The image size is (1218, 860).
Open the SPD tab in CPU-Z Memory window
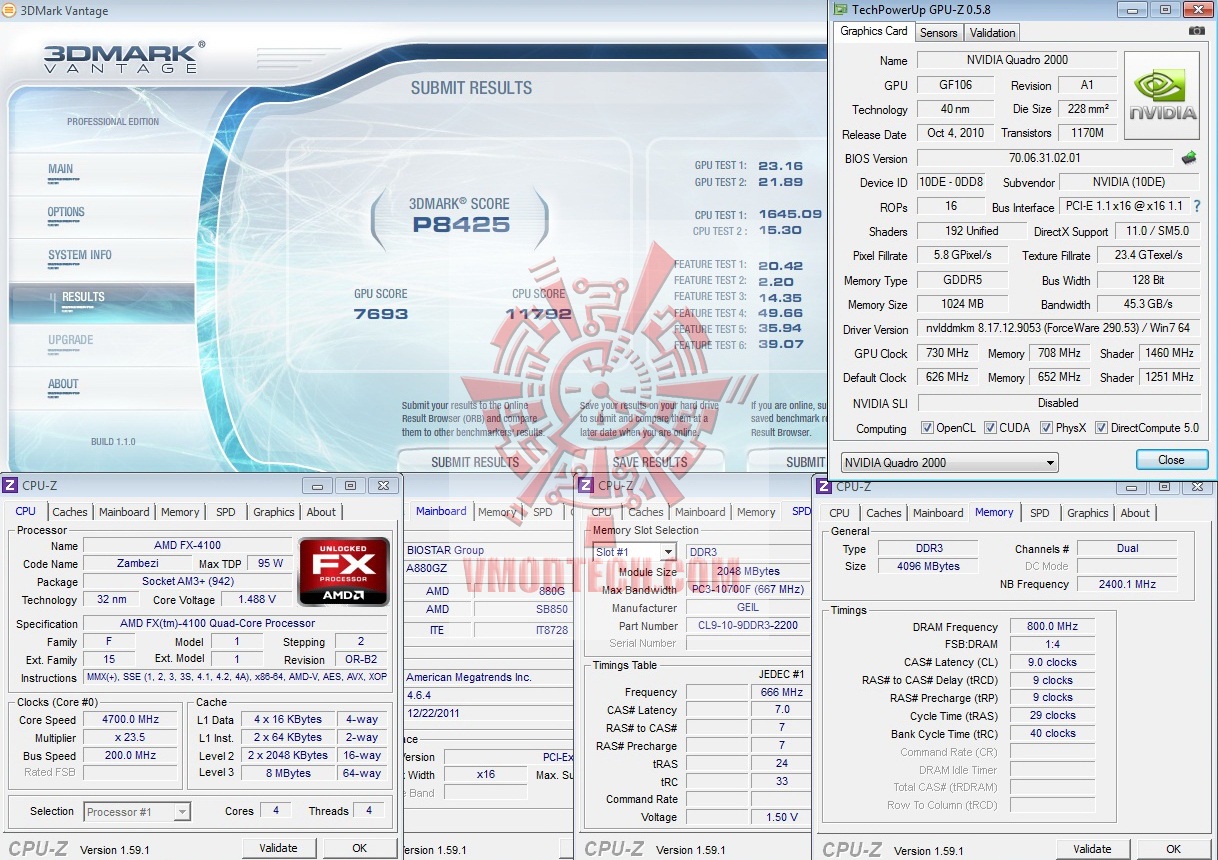(x=1040, y=513)
